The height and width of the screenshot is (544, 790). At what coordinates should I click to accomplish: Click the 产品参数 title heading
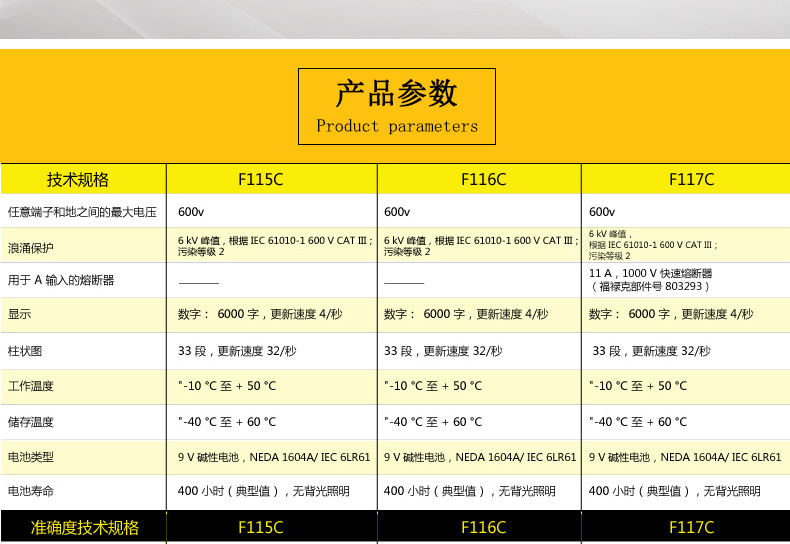coord(397,94)
